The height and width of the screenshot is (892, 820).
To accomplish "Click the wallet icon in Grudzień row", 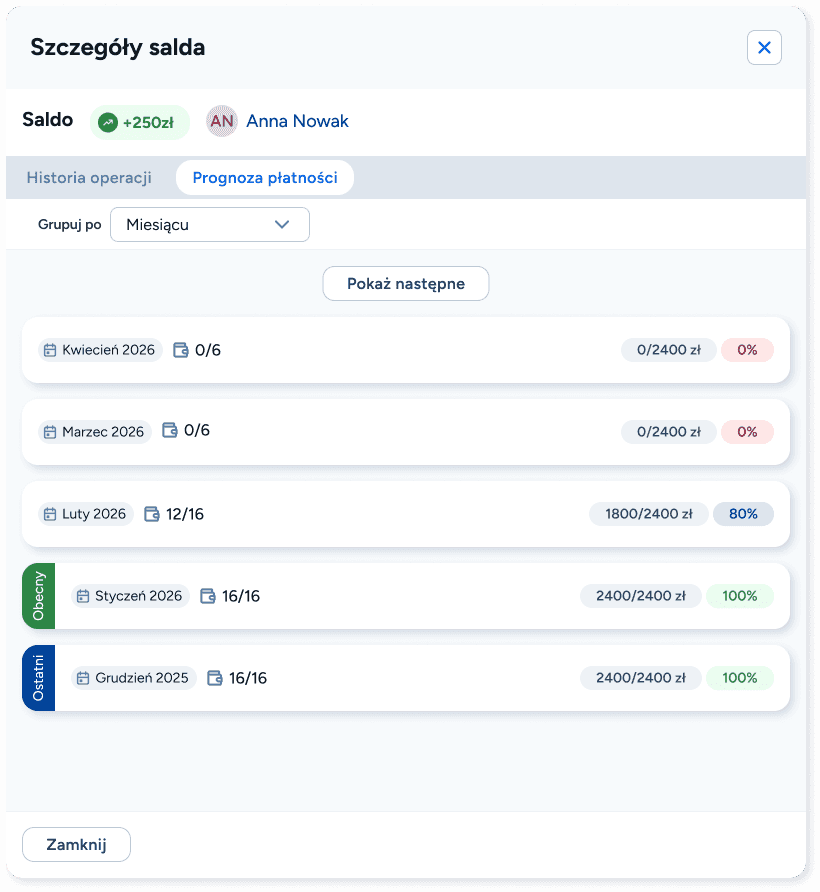I will (215, 678).
